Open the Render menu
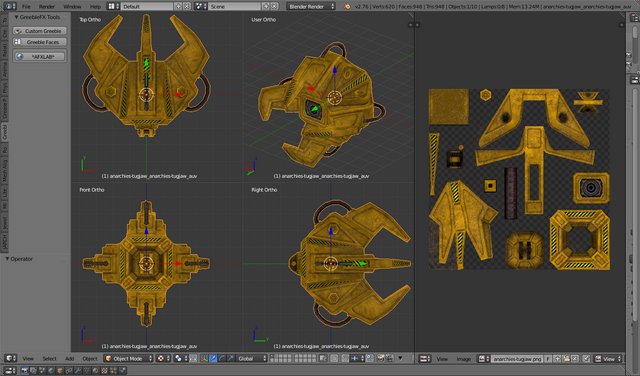640x376 pixels. coord(47,6)
